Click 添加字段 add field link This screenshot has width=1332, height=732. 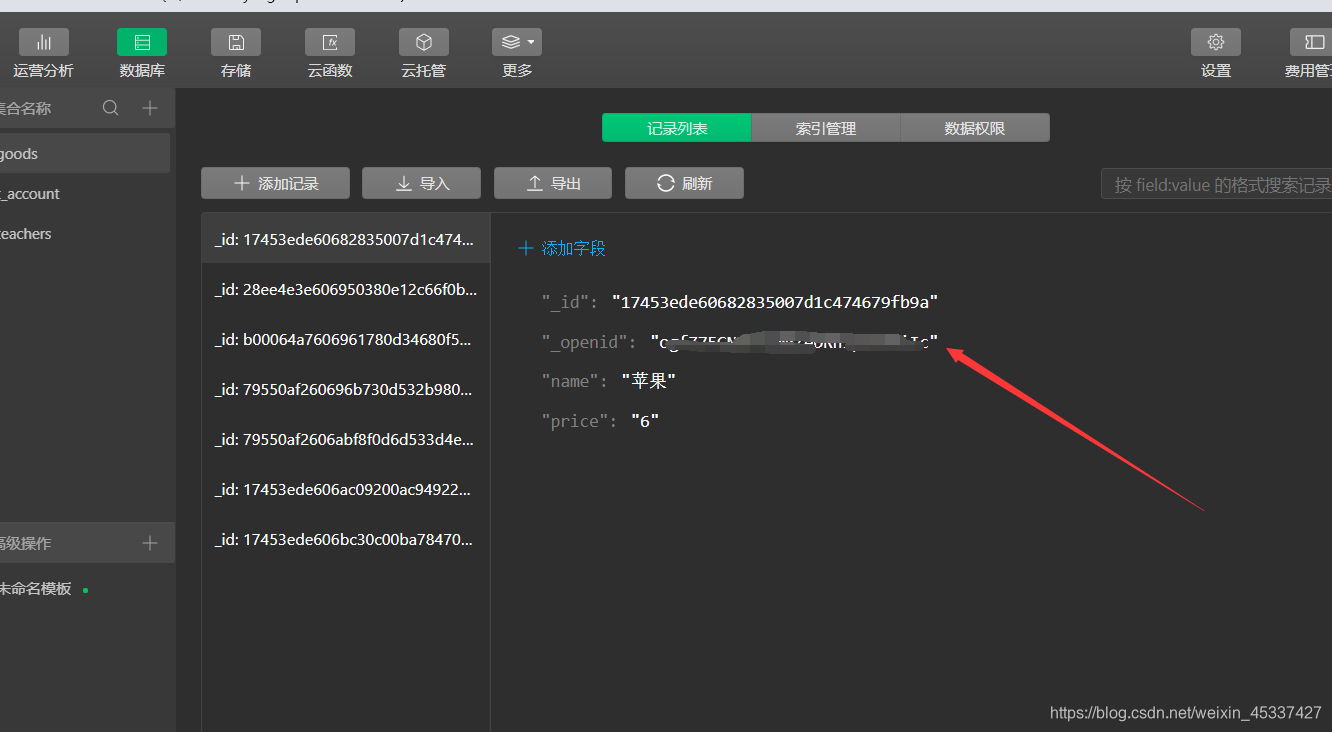[x=562, y=248]
